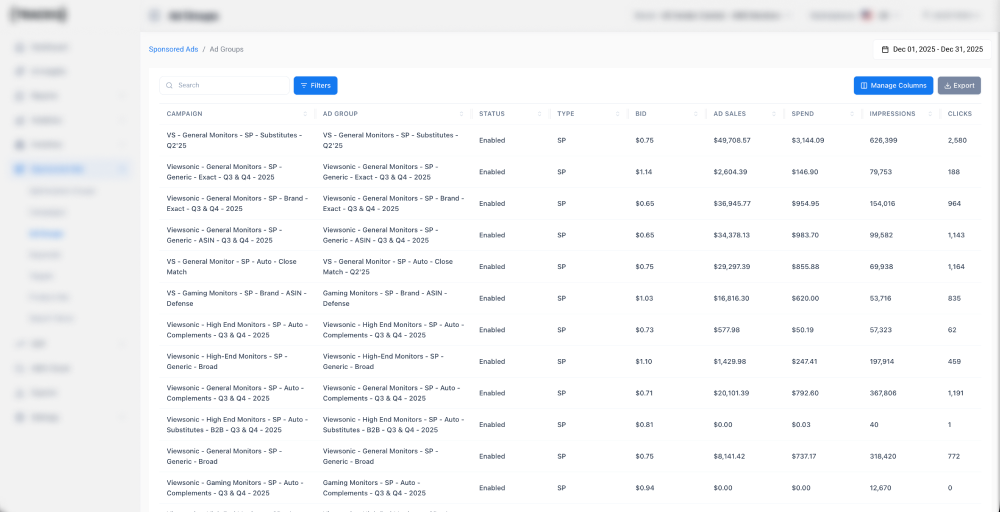The width and height of the screenshot is (1000, 512).
Task: Open ad group Gaming Monitors - SP - Auto - Complements
Action: [374, 488]
